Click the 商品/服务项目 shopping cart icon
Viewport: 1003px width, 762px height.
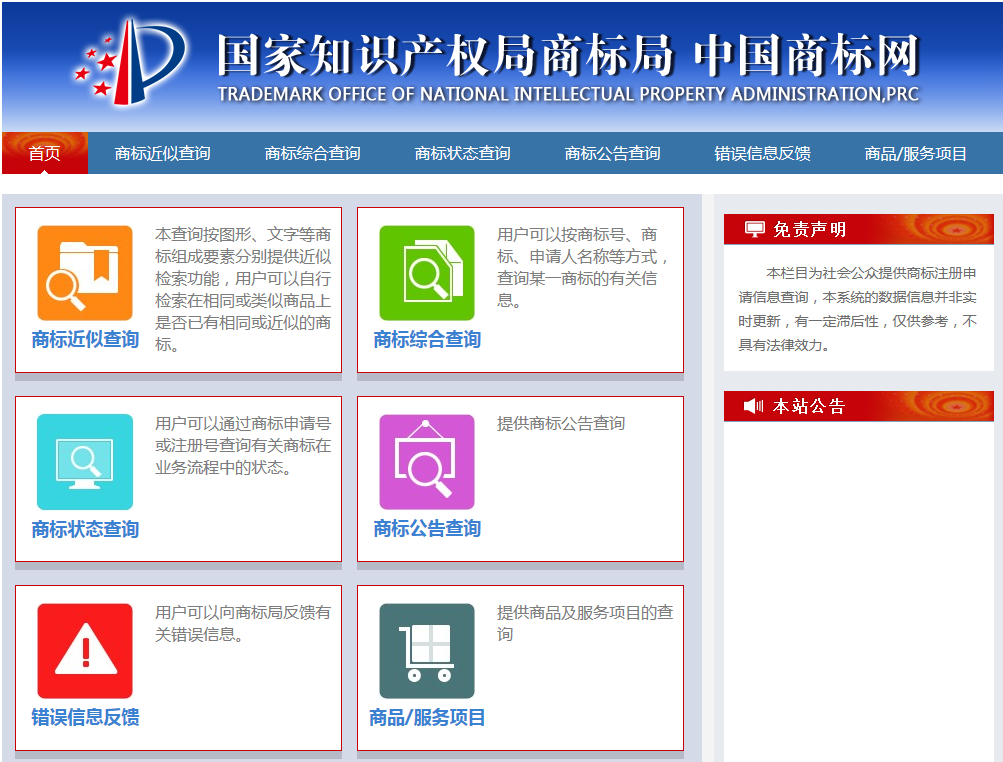[427, 651]
